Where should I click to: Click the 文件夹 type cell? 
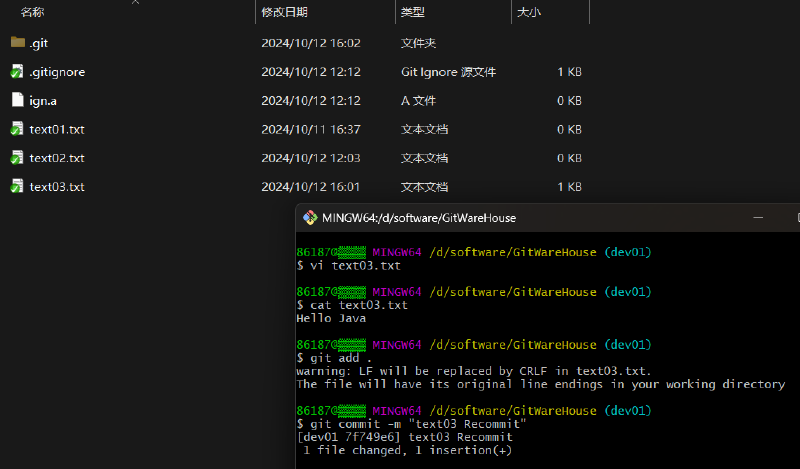[x=418, y=43]
